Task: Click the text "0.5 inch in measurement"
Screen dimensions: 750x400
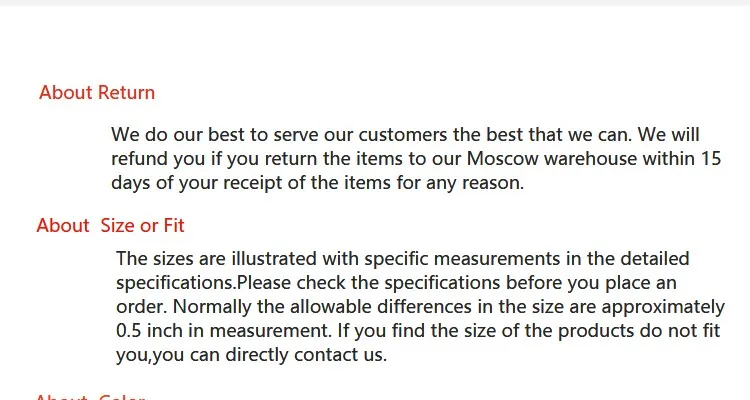Action: pyautogui.click(x=223, y=331)
